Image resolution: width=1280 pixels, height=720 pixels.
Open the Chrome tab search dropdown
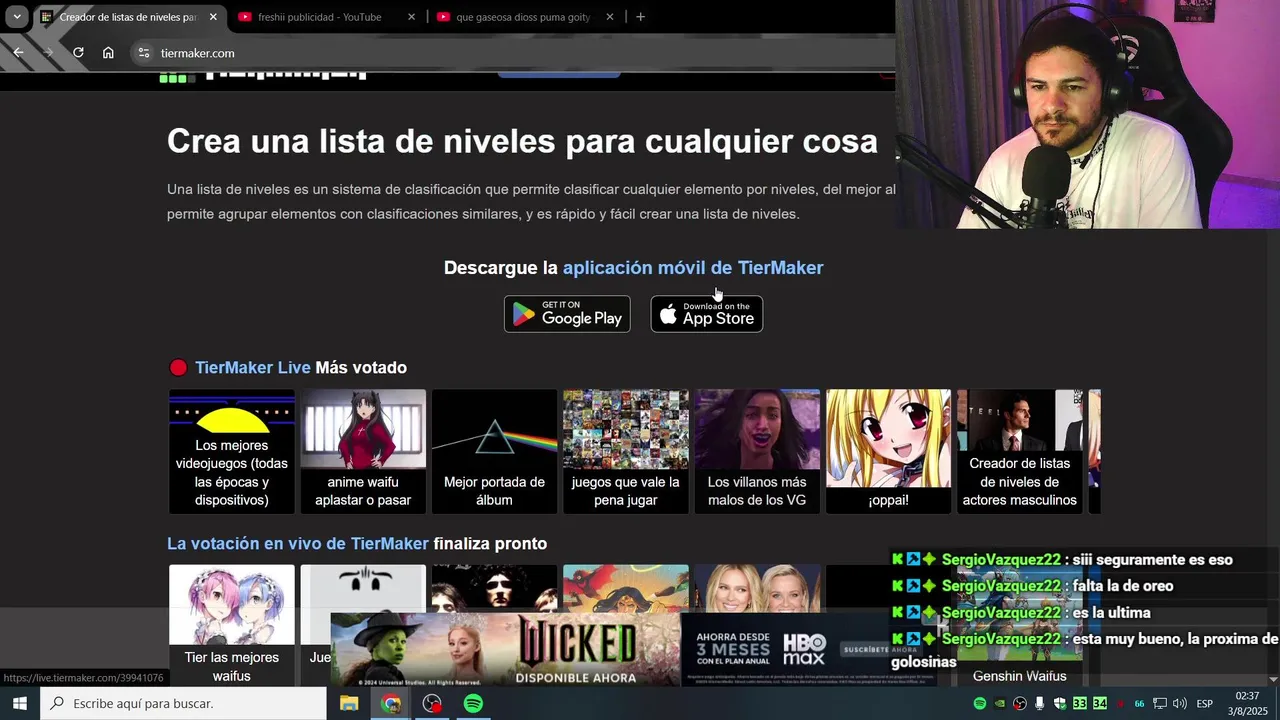click(17, 17)
